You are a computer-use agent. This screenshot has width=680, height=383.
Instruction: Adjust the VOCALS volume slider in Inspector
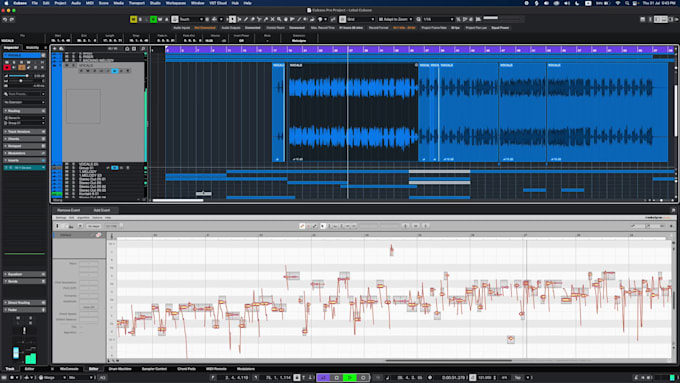[21, 76]
